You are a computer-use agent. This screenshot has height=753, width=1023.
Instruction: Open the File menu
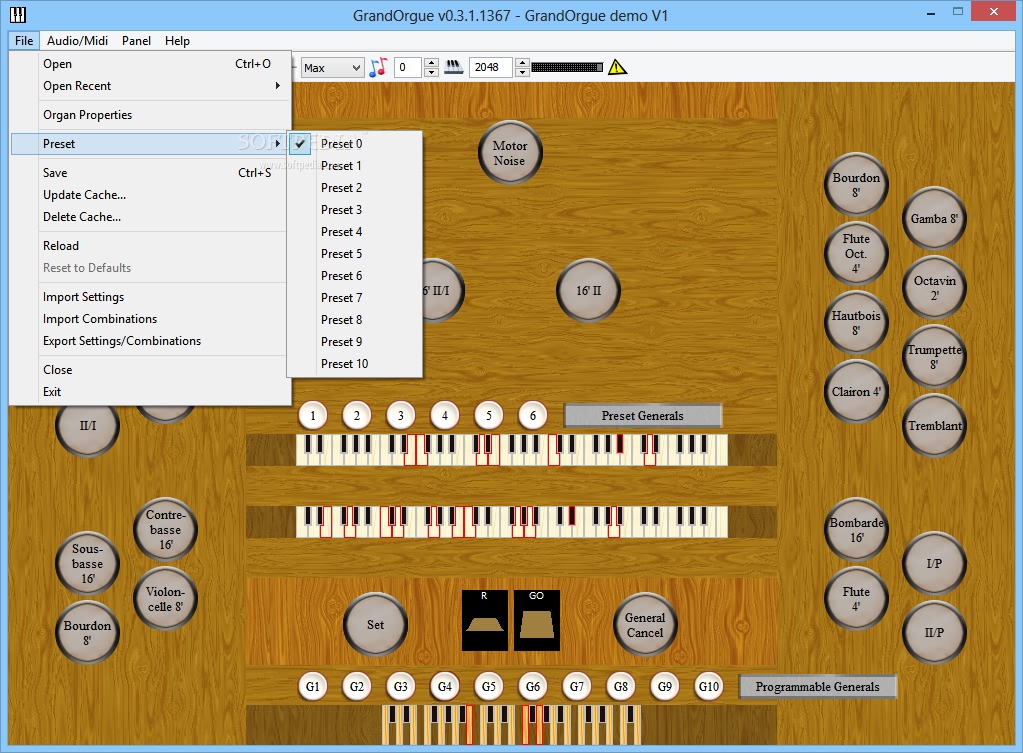24,40
